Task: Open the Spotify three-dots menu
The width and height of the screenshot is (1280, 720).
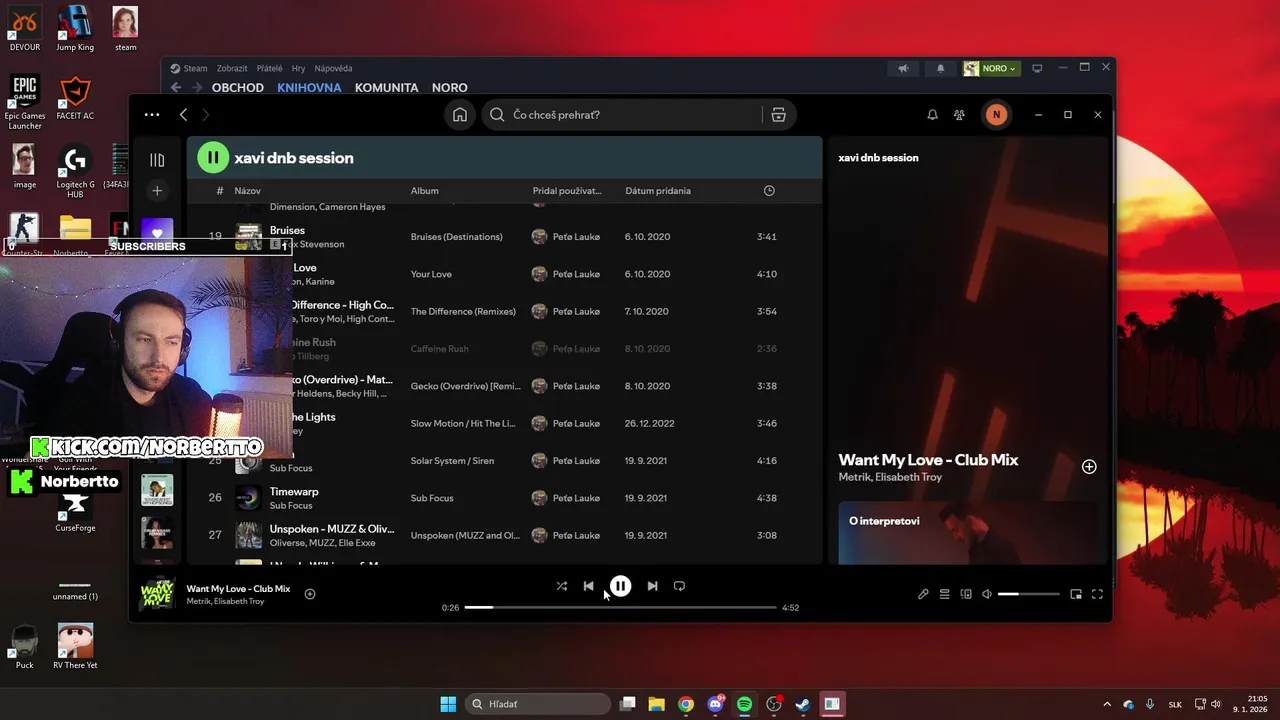Action: (152, 115)
